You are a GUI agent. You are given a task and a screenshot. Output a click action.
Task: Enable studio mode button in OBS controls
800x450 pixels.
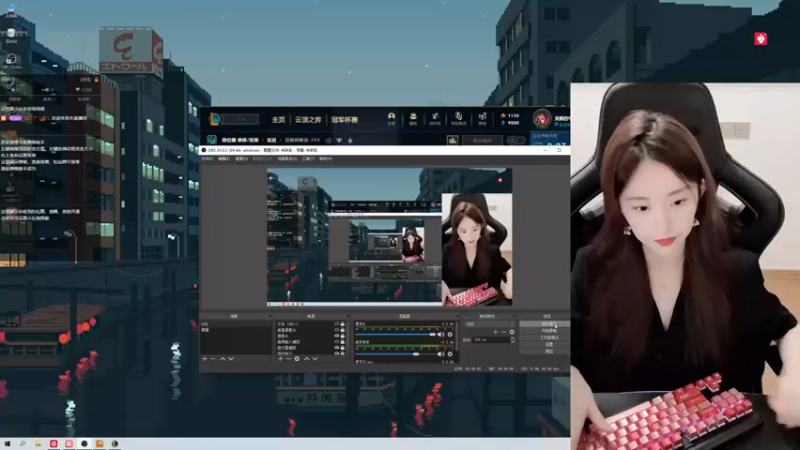click(544, 338)
